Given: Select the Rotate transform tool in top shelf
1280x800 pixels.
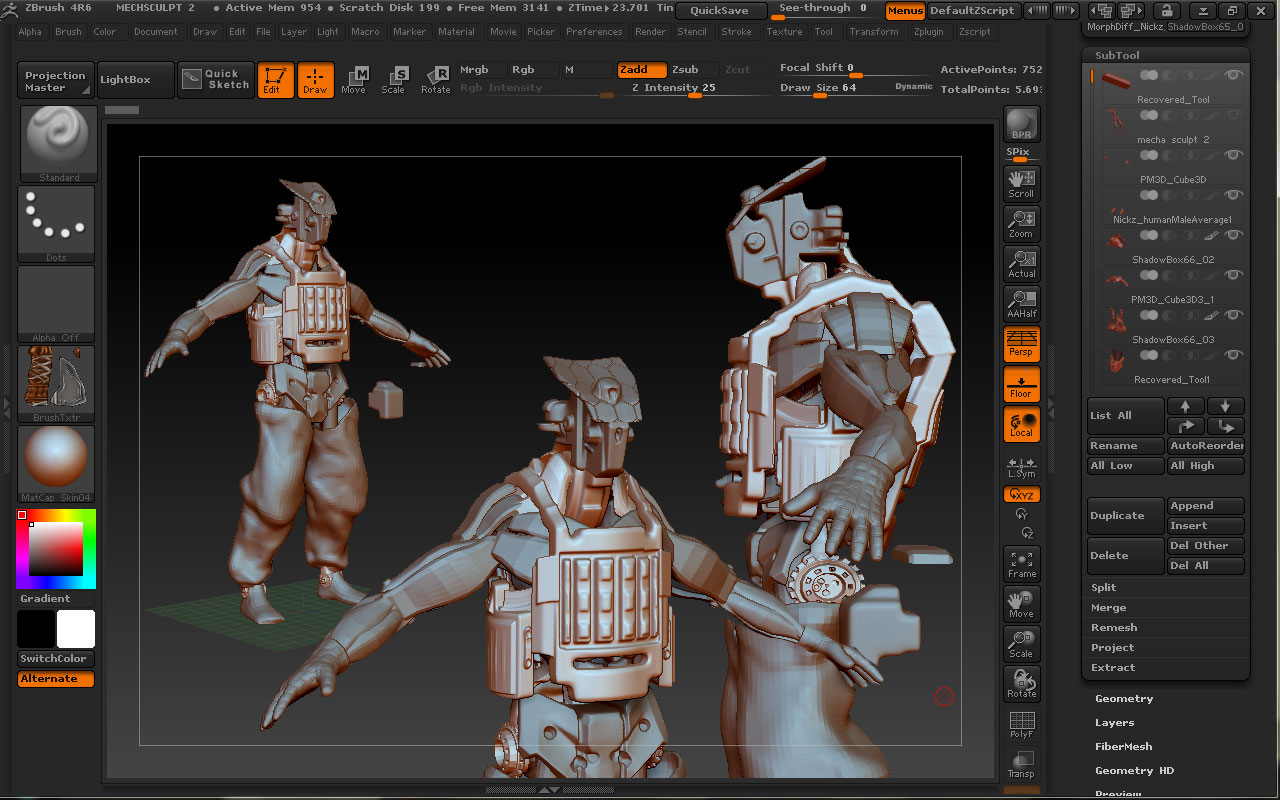Looking at the screenshot, I should tap(436, 80).
